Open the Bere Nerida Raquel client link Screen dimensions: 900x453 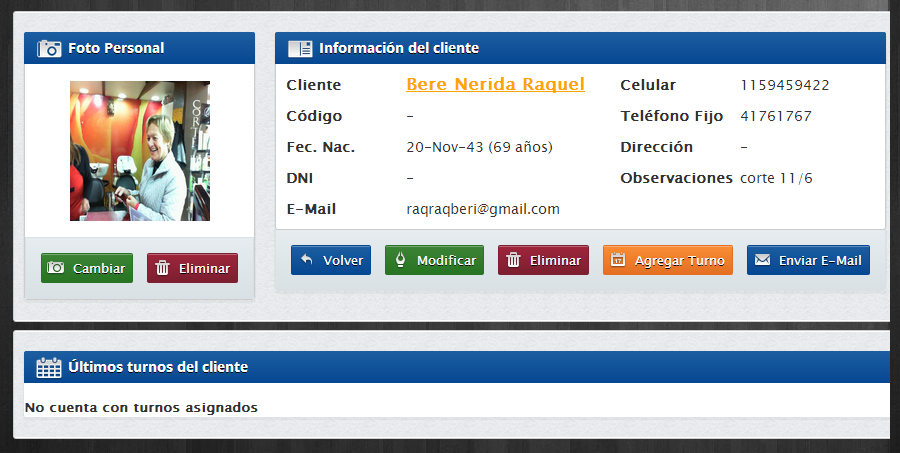495,85
